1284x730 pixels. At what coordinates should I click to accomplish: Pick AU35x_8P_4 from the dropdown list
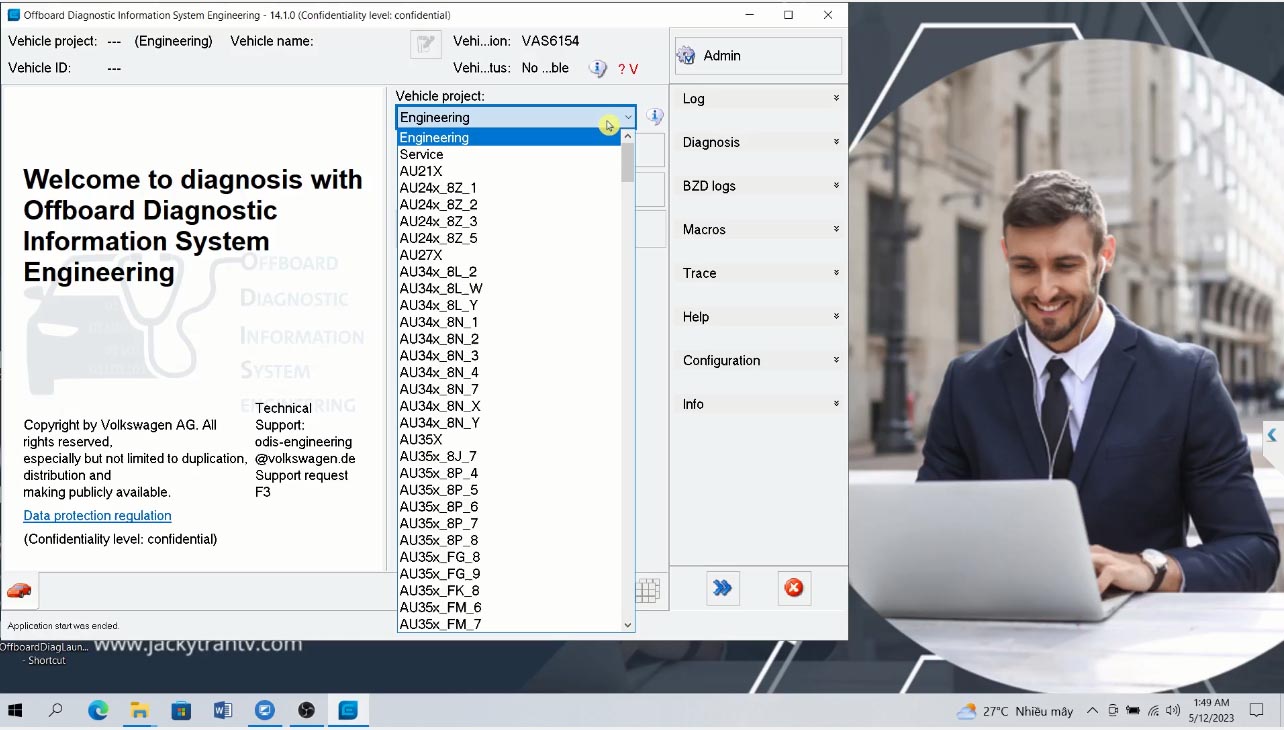pyautogui.click(x=438, y=473)
